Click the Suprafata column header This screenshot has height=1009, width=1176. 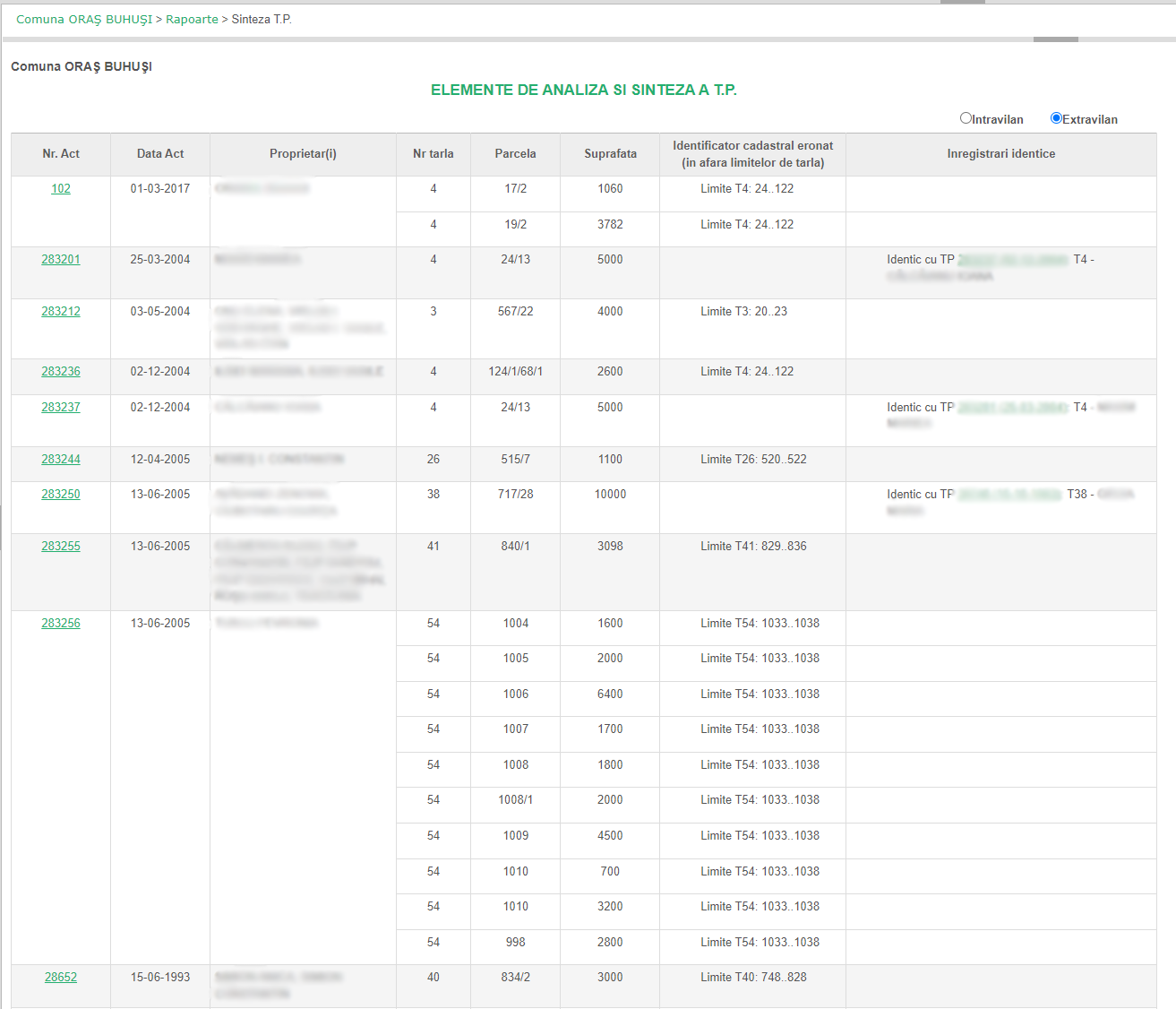[x=610, y=154]
